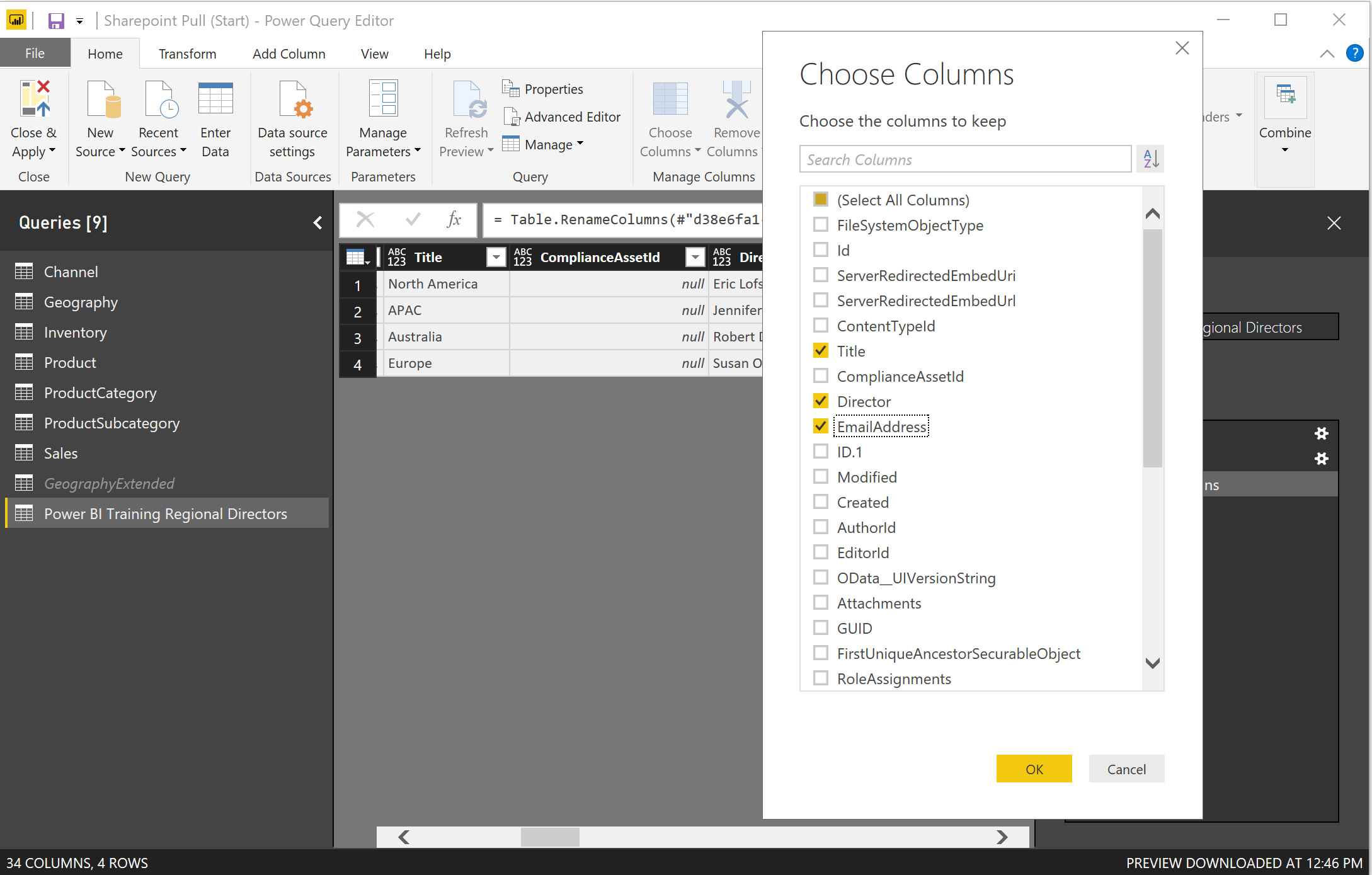This screenshot has height=875, width=1372.
Task: Click the column list vertical scrollbar thumb
Action: tap(1153, 348)
